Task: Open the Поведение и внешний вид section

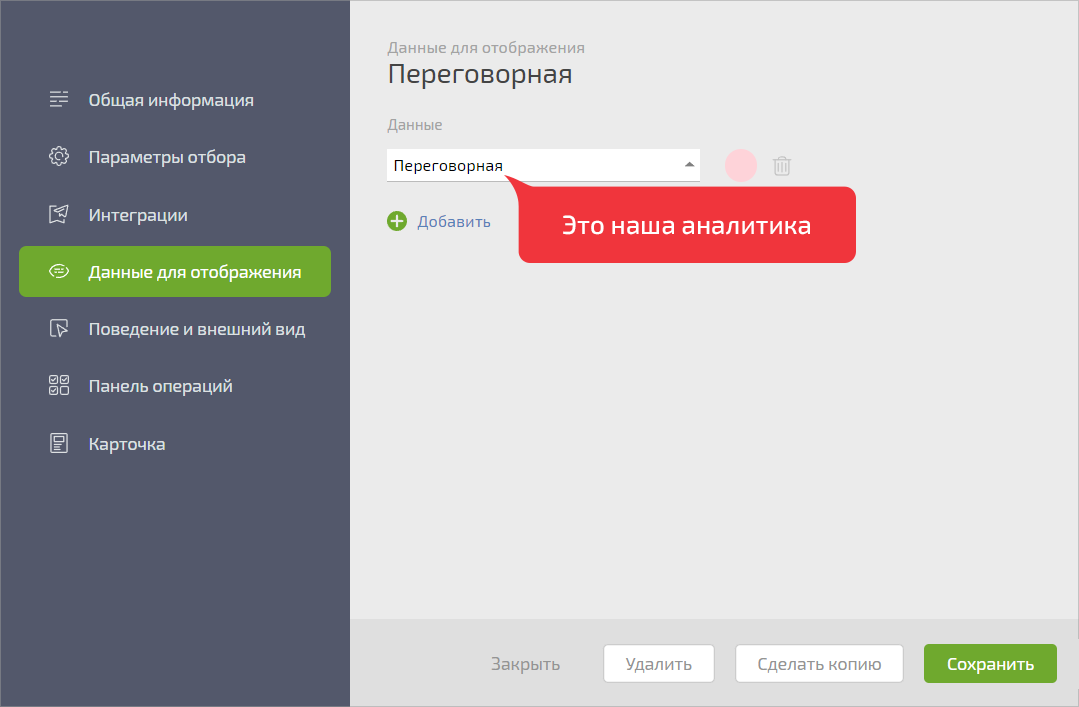Action: (x=196, y=329)
